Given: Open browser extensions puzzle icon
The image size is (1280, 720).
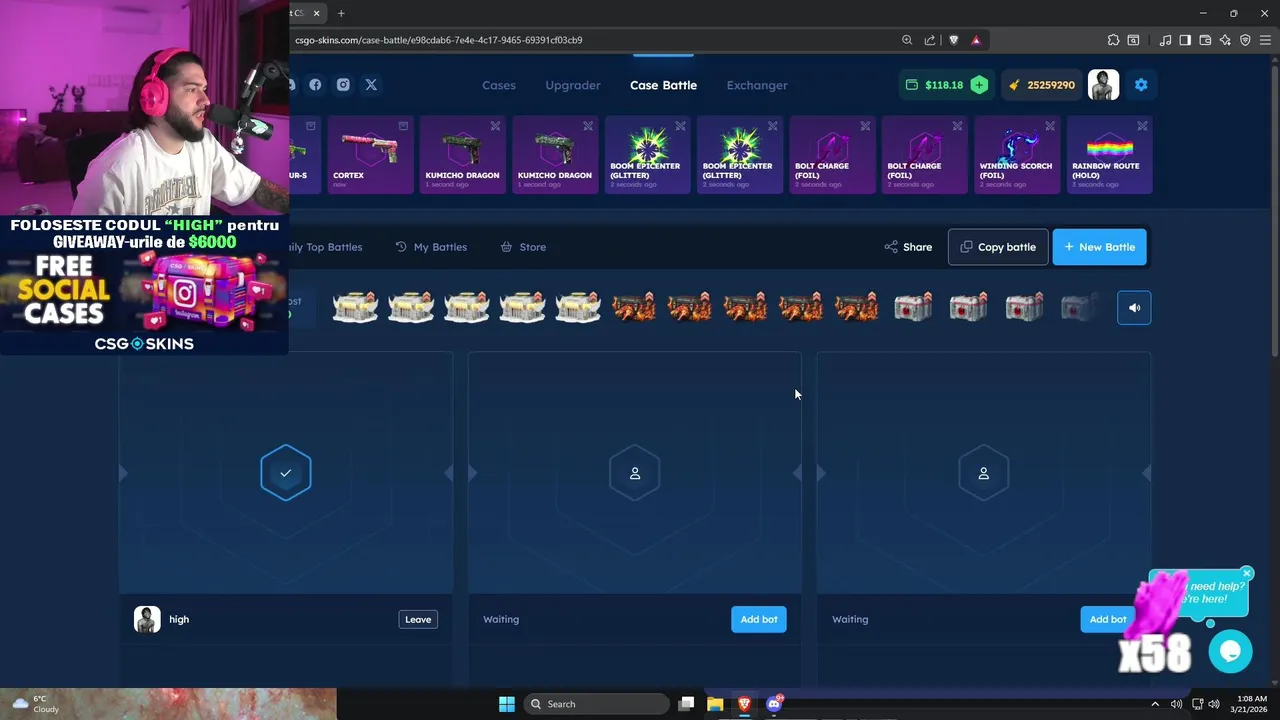Looking at the screenshot, I should [1113, 40].
